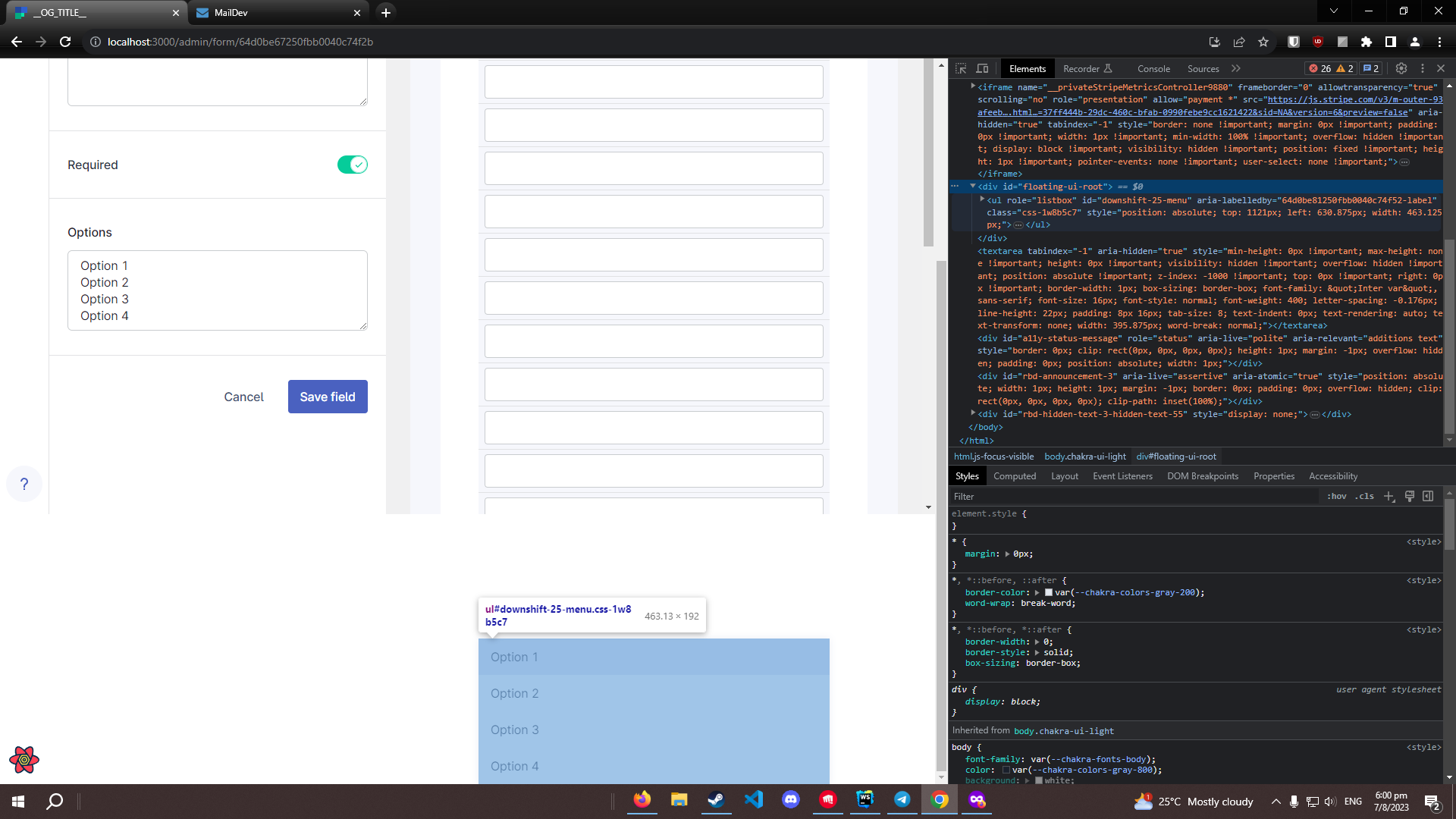
Task: Select the element inspection tool in DevTools
Action: (x=962, y=68)
